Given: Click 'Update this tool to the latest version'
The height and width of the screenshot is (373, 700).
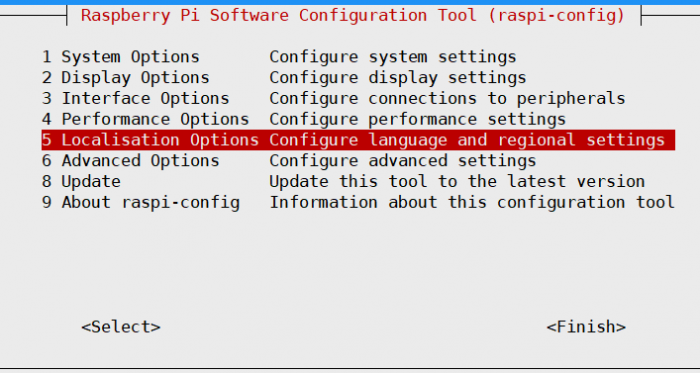Looking at the screenshot, I should 457,182.
